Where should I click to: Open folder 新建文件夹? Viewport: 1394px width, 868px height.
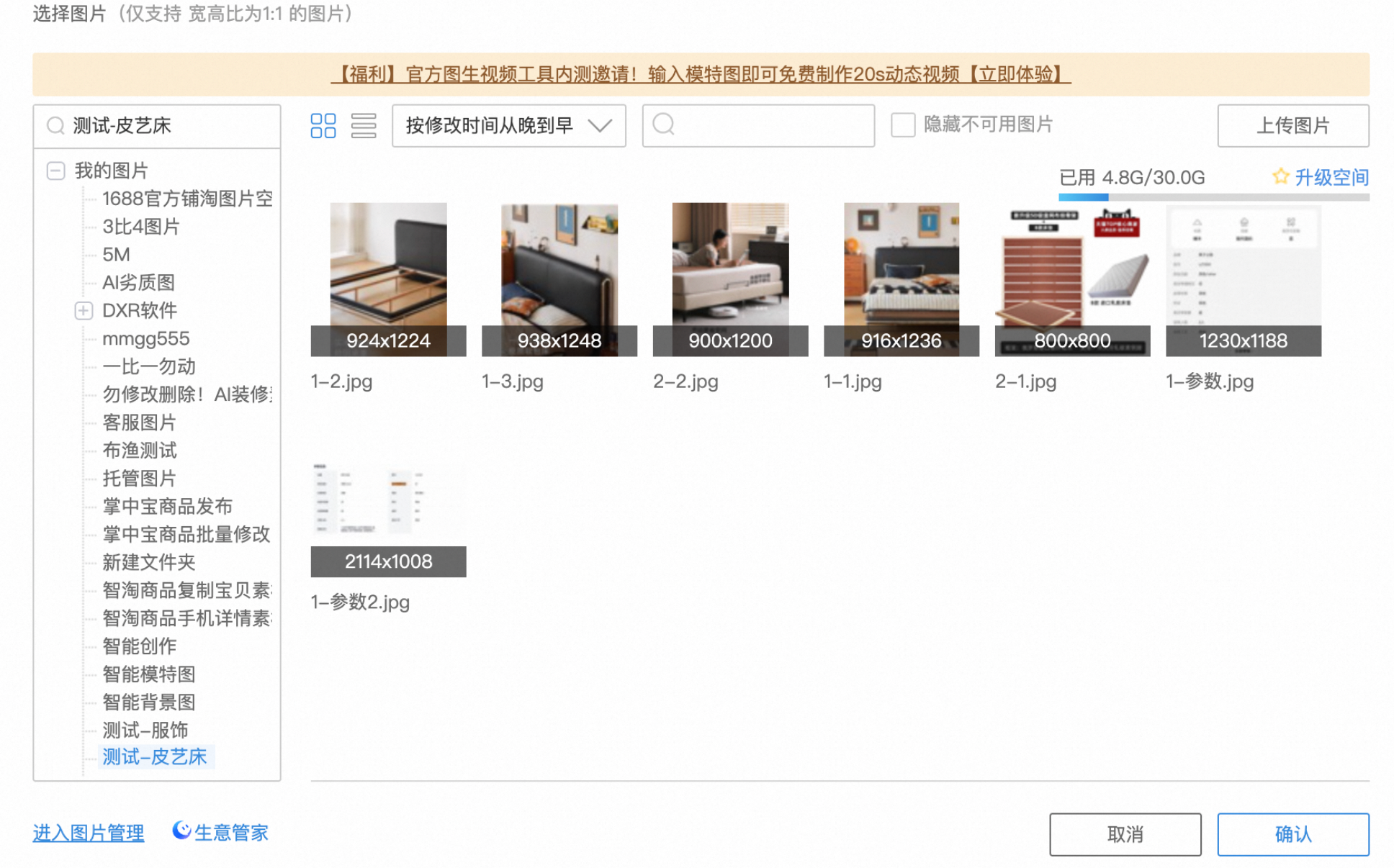148,562
